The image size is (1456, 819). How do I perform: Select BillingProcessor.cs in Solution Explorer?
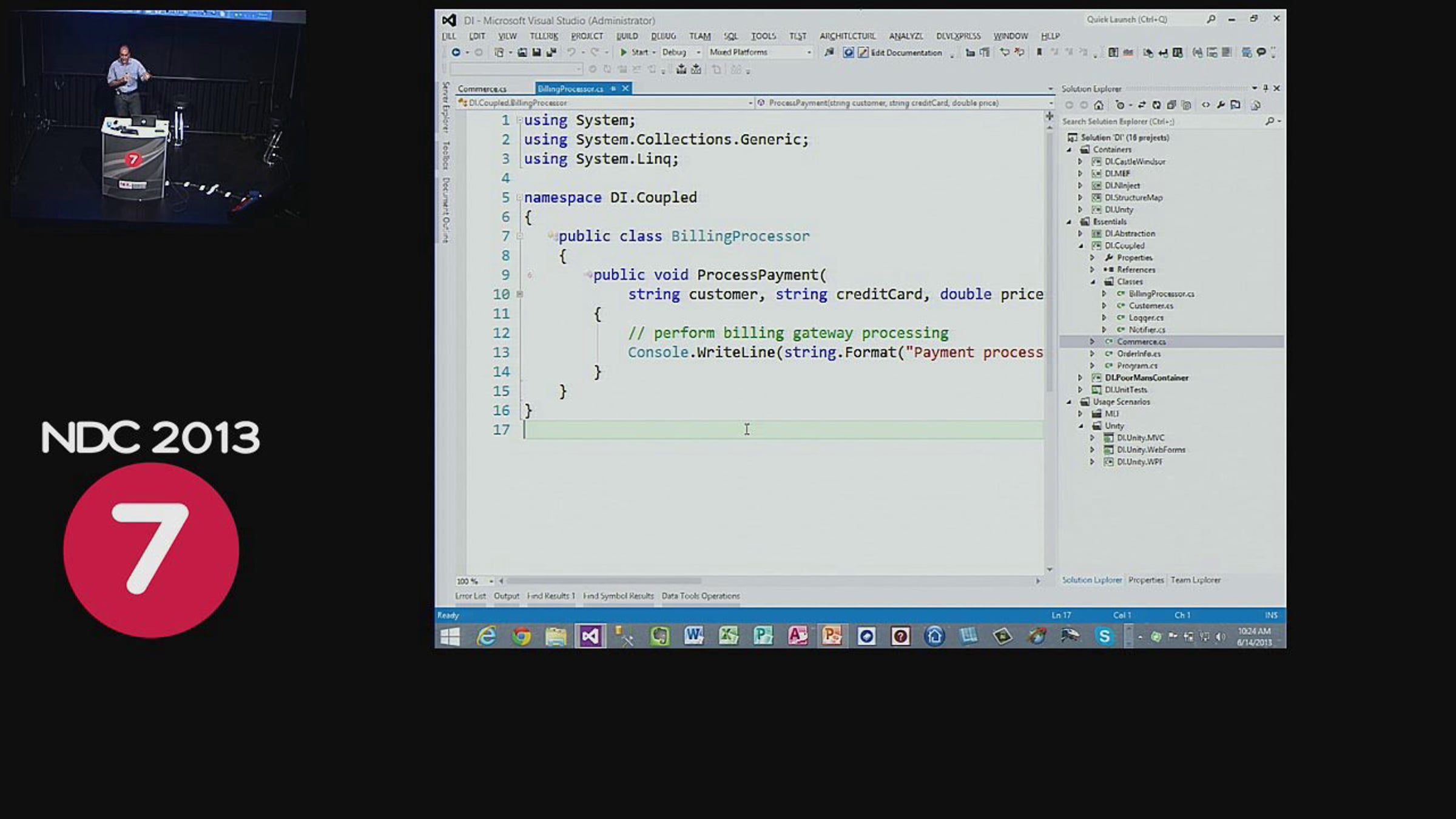pos(1161,294)
